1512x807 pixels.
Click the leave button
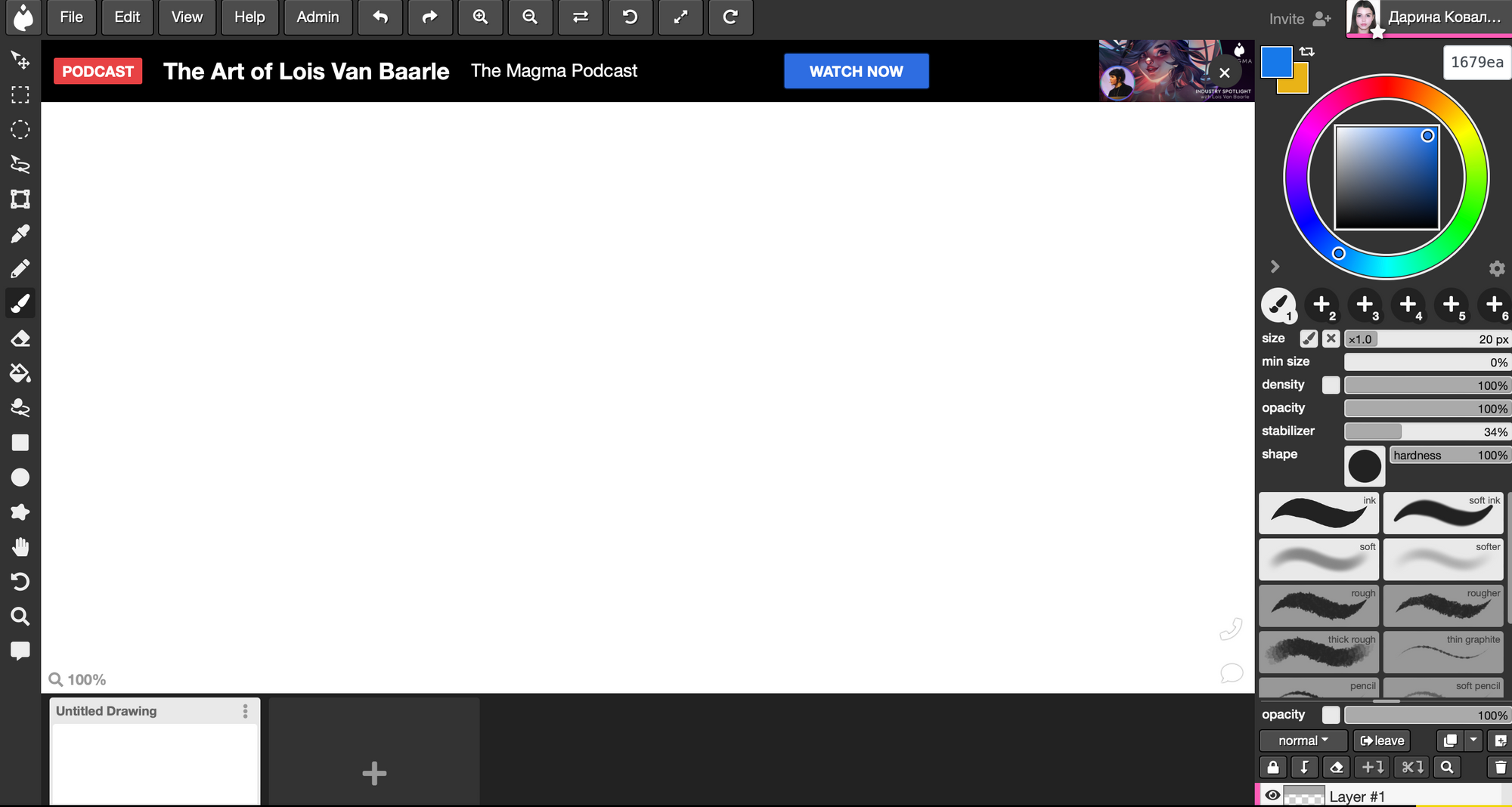pos(1382,741)
